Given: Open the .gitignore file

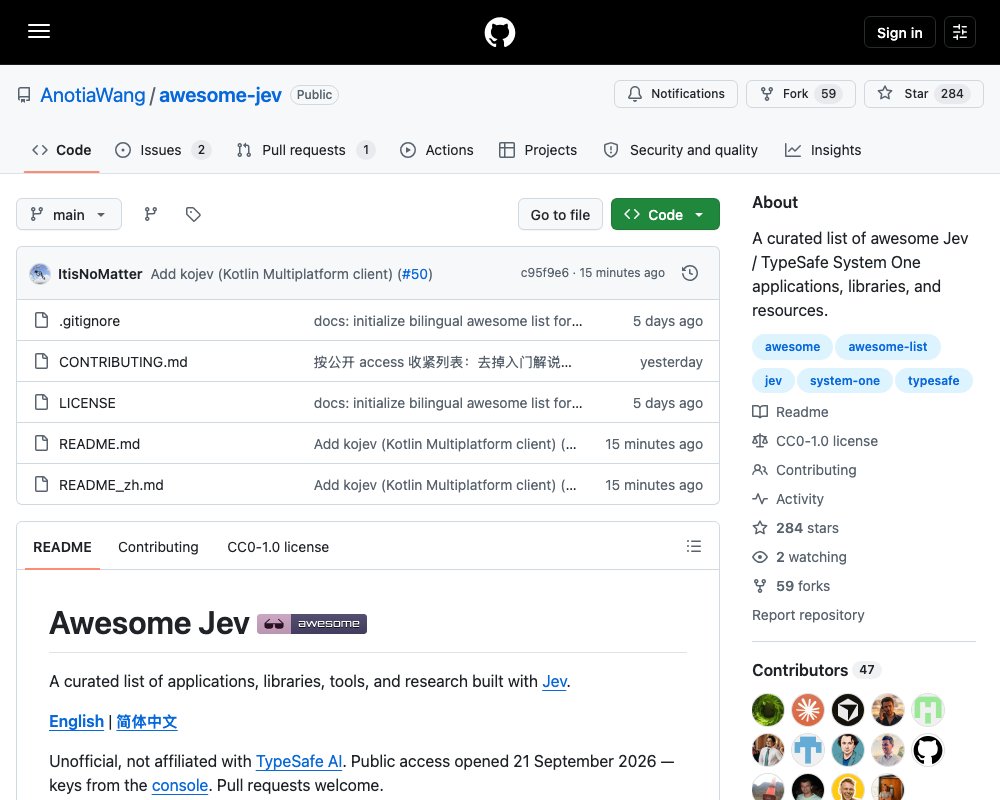Looking at the screenshot, I should pyautogui.click(x=89, y=321).
